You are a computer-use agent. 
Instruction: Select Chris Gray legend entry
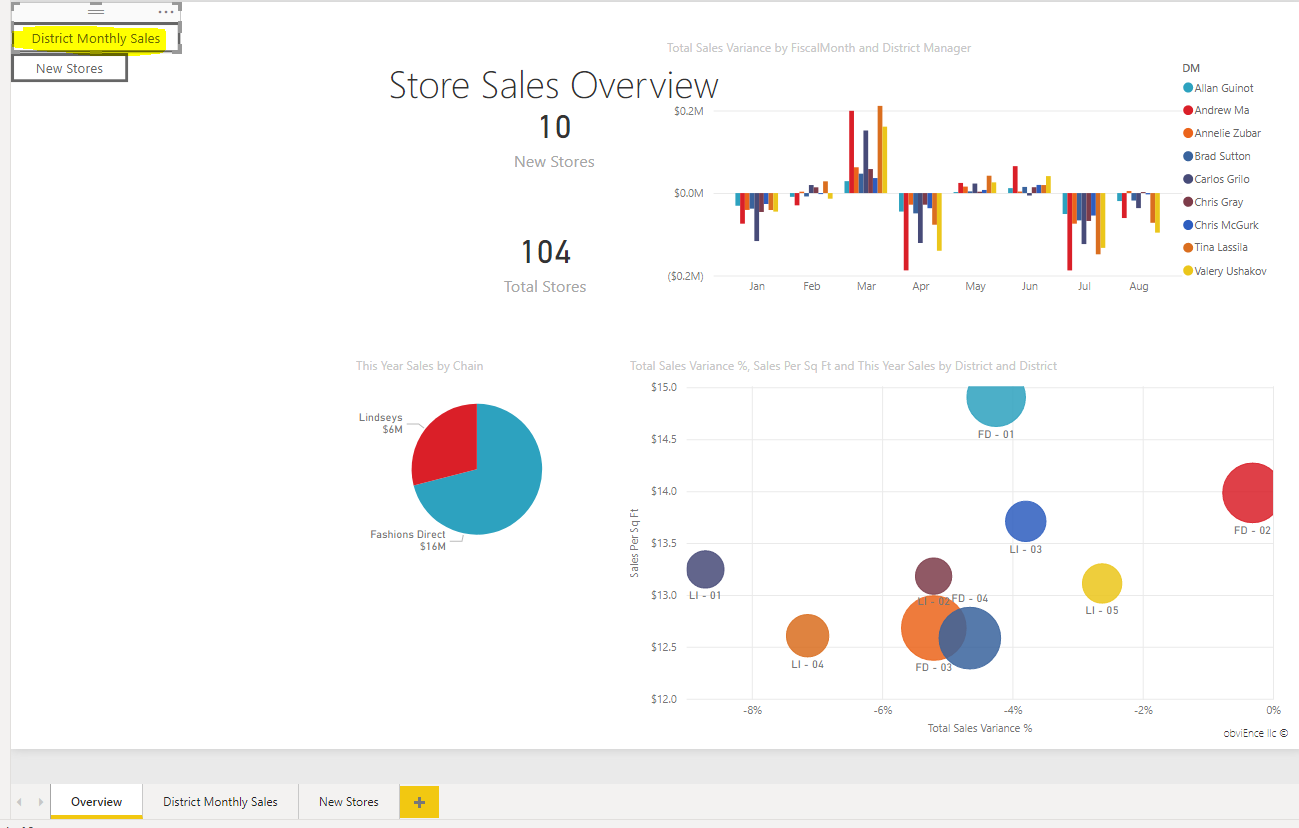pos(1213,202)
